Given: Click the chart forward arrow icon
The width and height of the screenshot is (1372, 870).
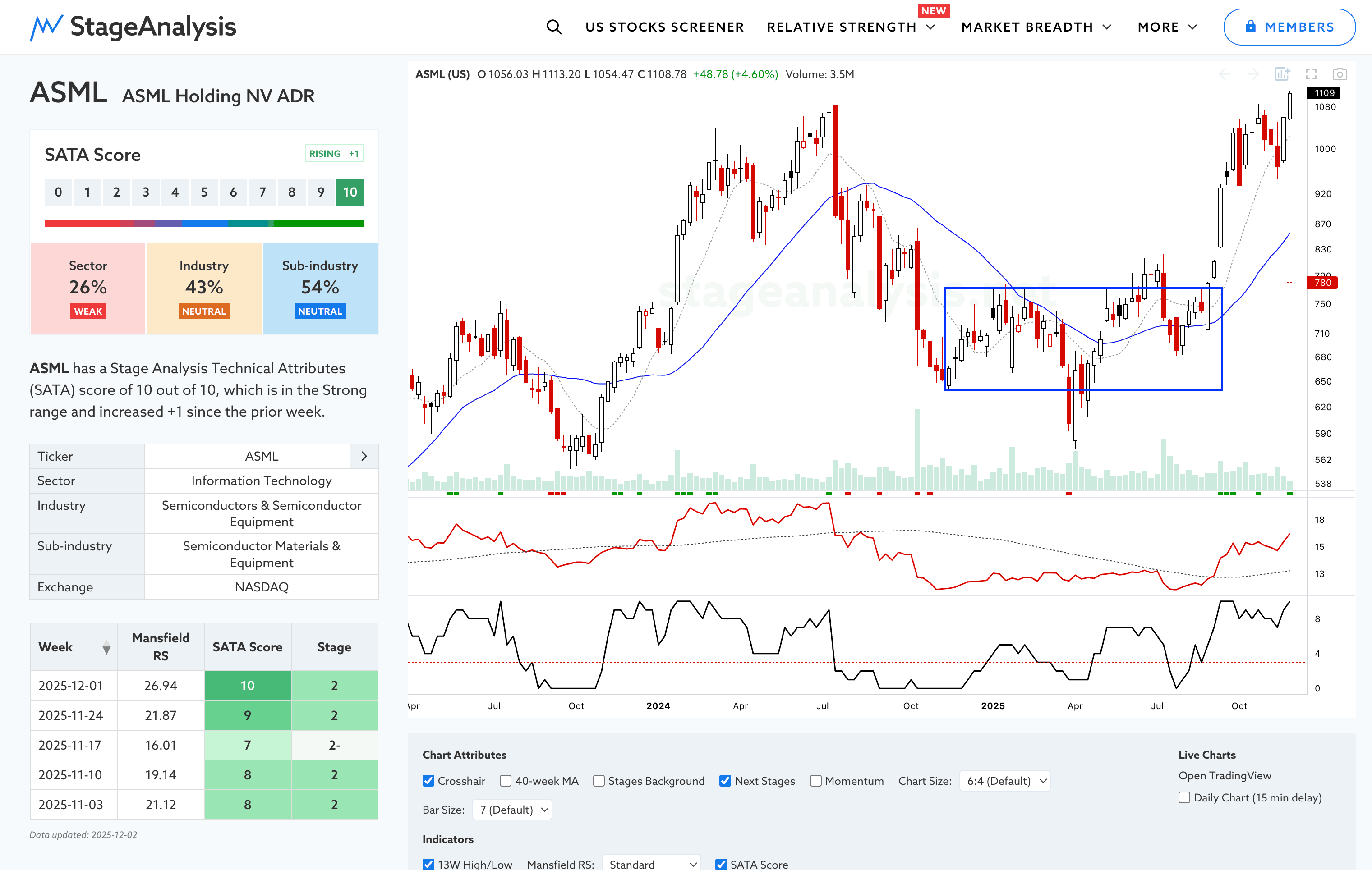Looking at the screenshot, I should (x=1253, y=74).
